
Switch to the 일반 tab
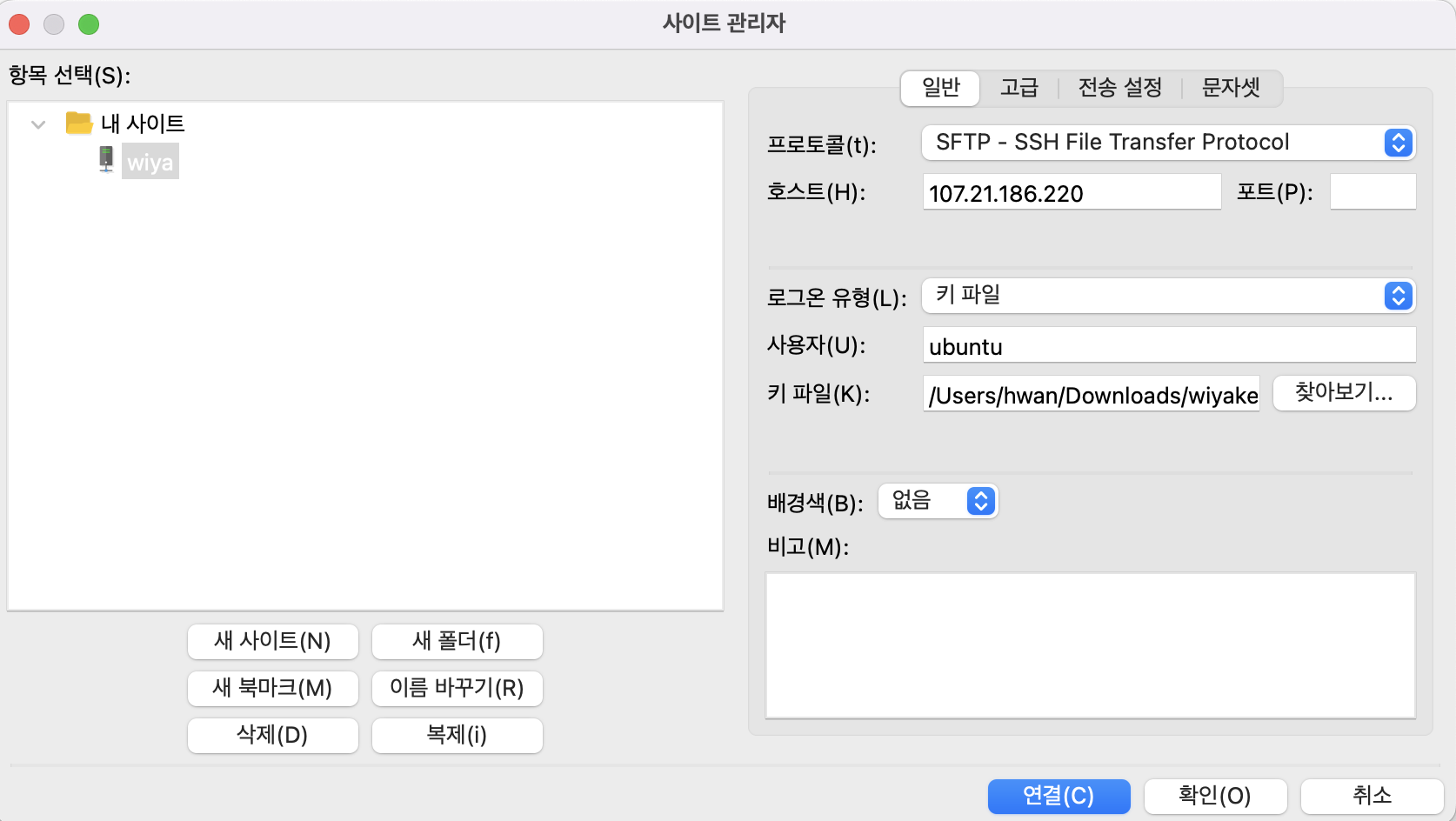point(941,88)
